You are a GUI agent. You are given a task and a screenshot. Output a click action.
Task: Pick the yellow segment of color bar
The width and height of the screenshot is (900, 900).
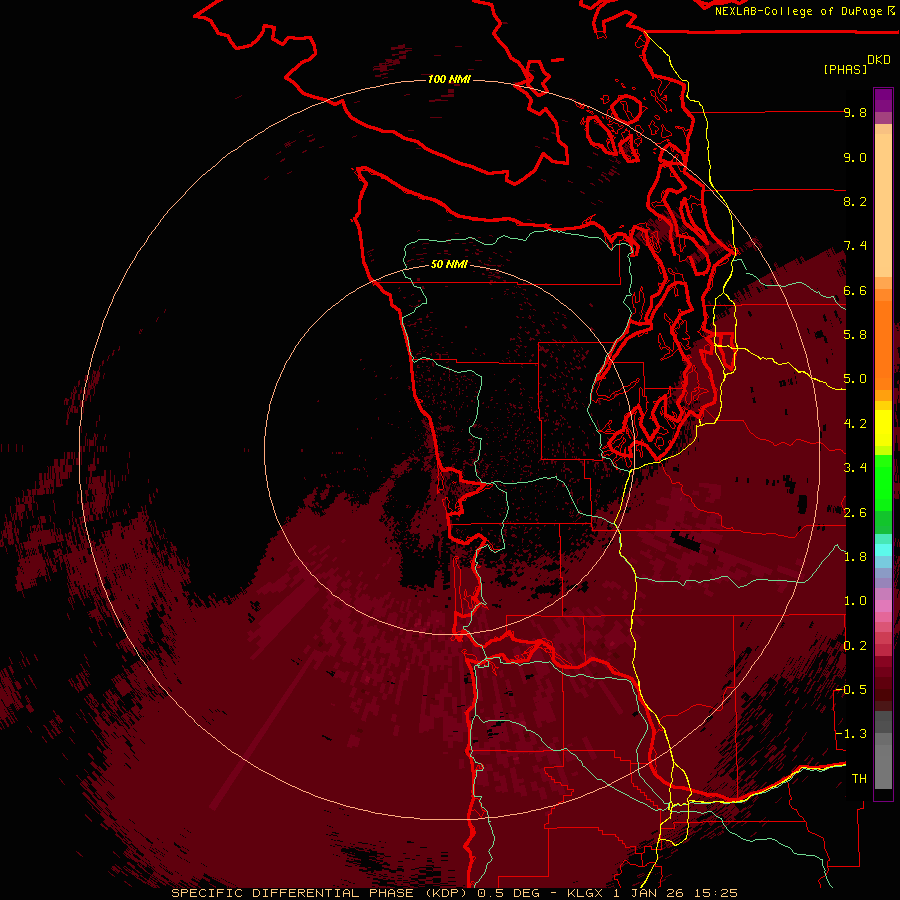pos(883,428)
